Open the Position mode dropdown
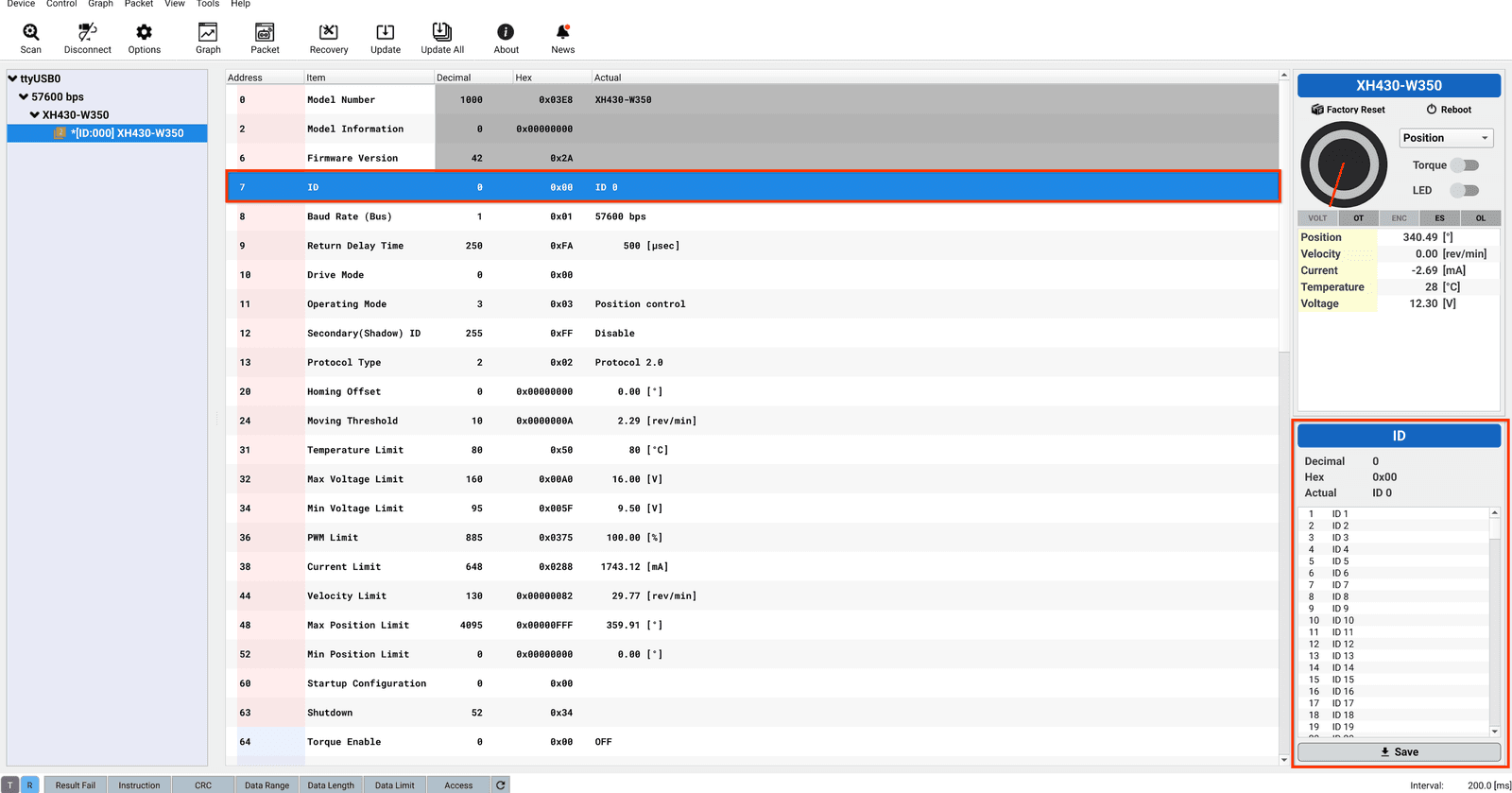The width and height of the screenshot is (1512, 793). point(1446,138)
